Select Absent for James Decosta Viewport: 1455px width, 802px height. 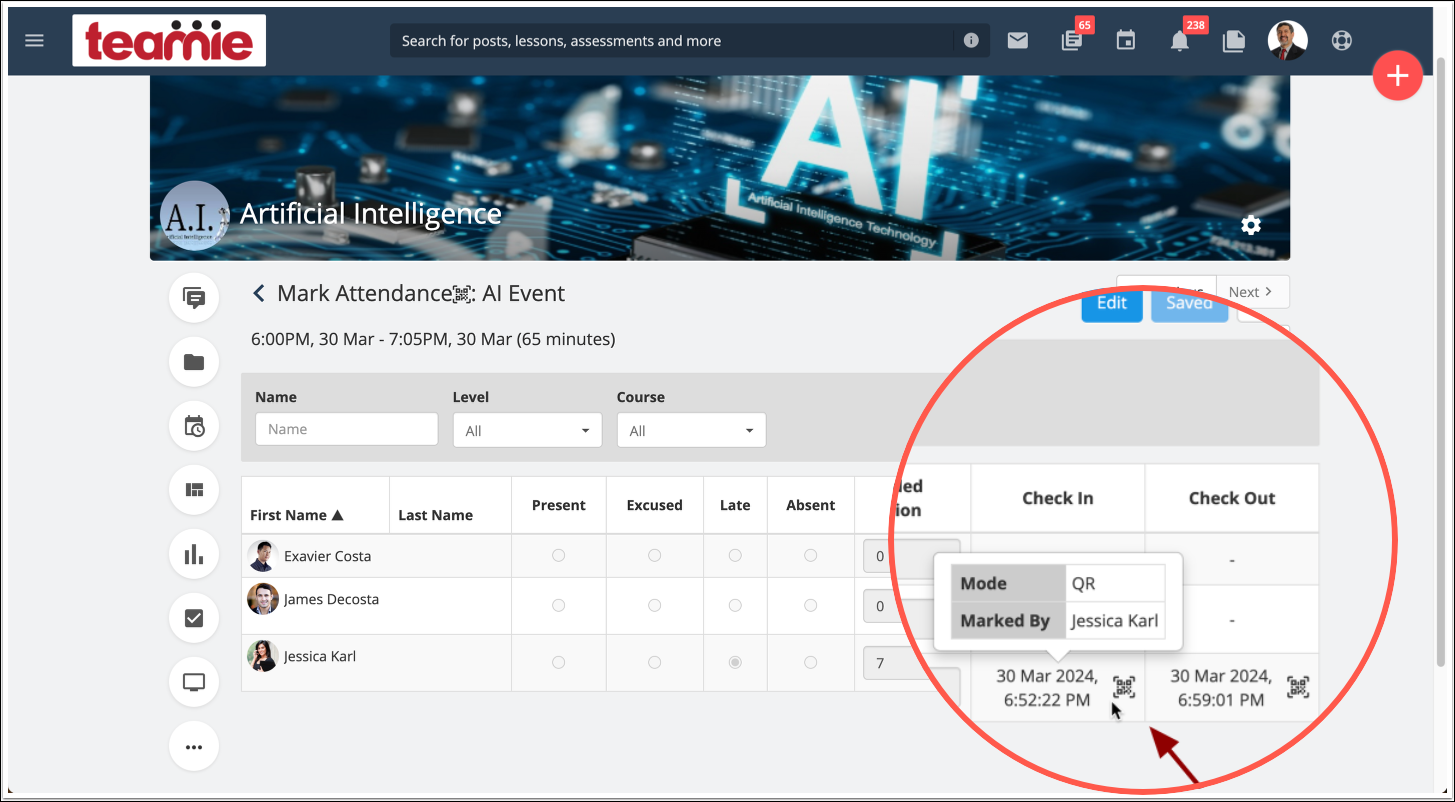810,605
